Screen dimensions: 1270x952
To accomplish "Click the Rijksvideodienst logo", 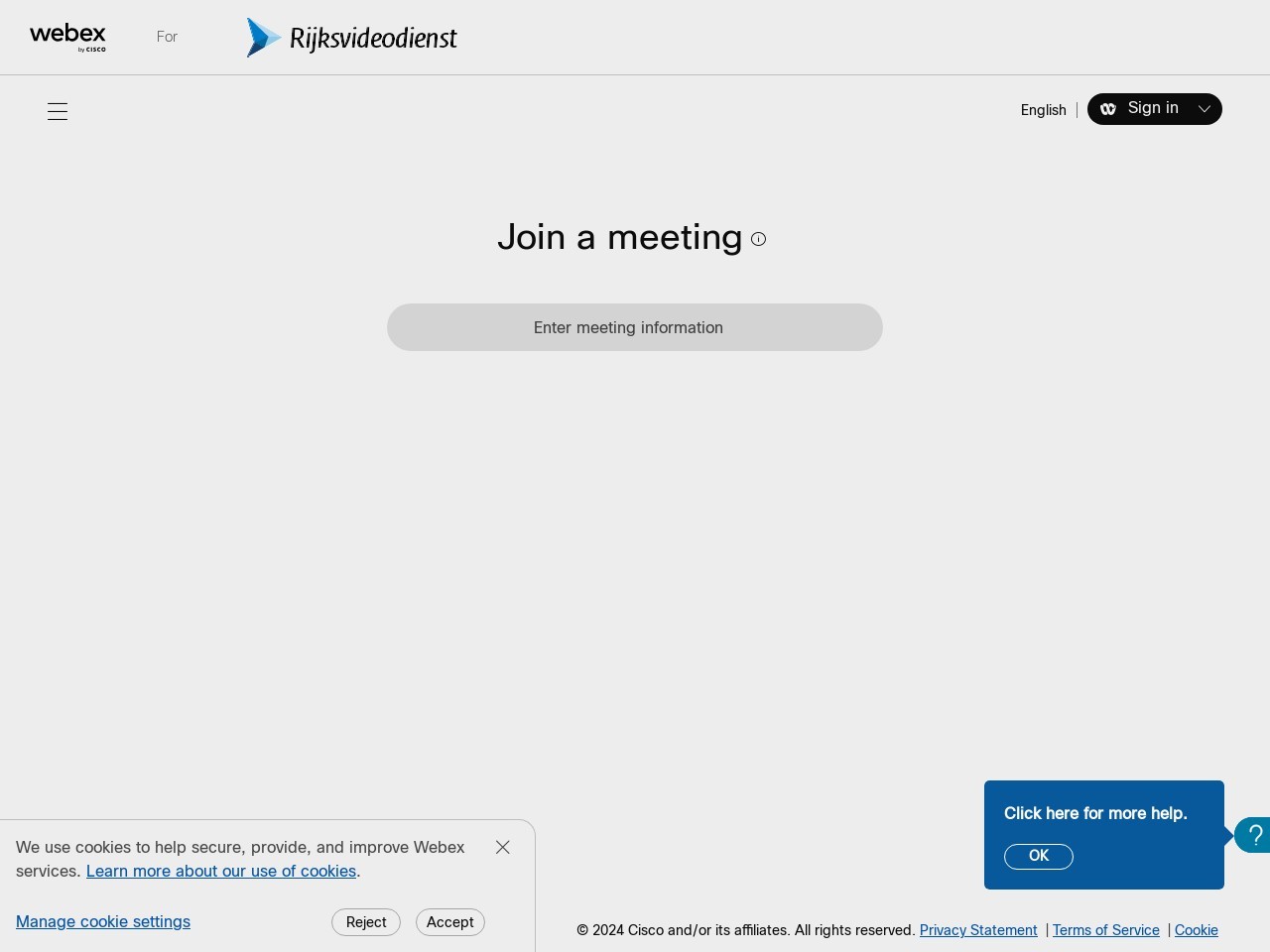I will click(351, 38).
